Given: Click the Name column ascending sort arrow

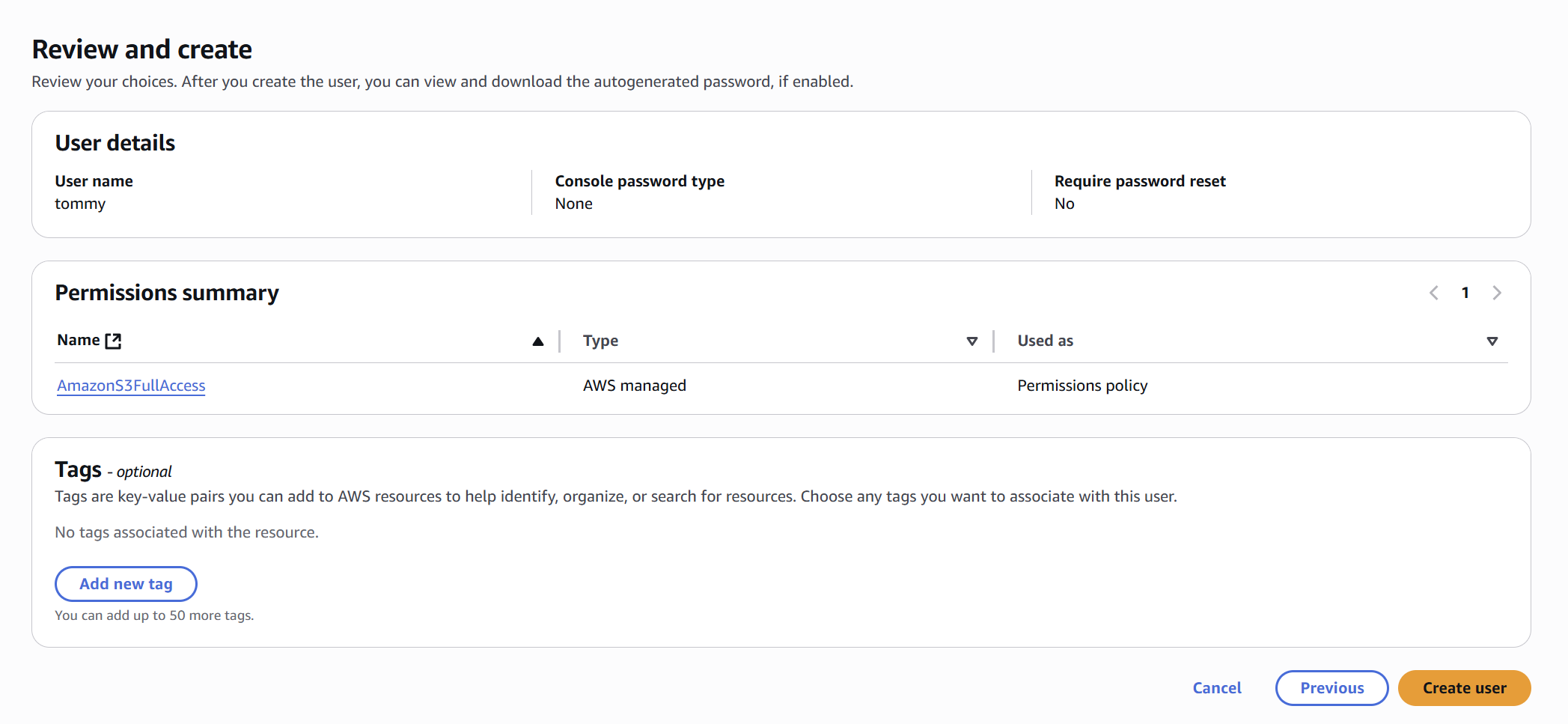Looking at the screenshot, I should 537,341.
